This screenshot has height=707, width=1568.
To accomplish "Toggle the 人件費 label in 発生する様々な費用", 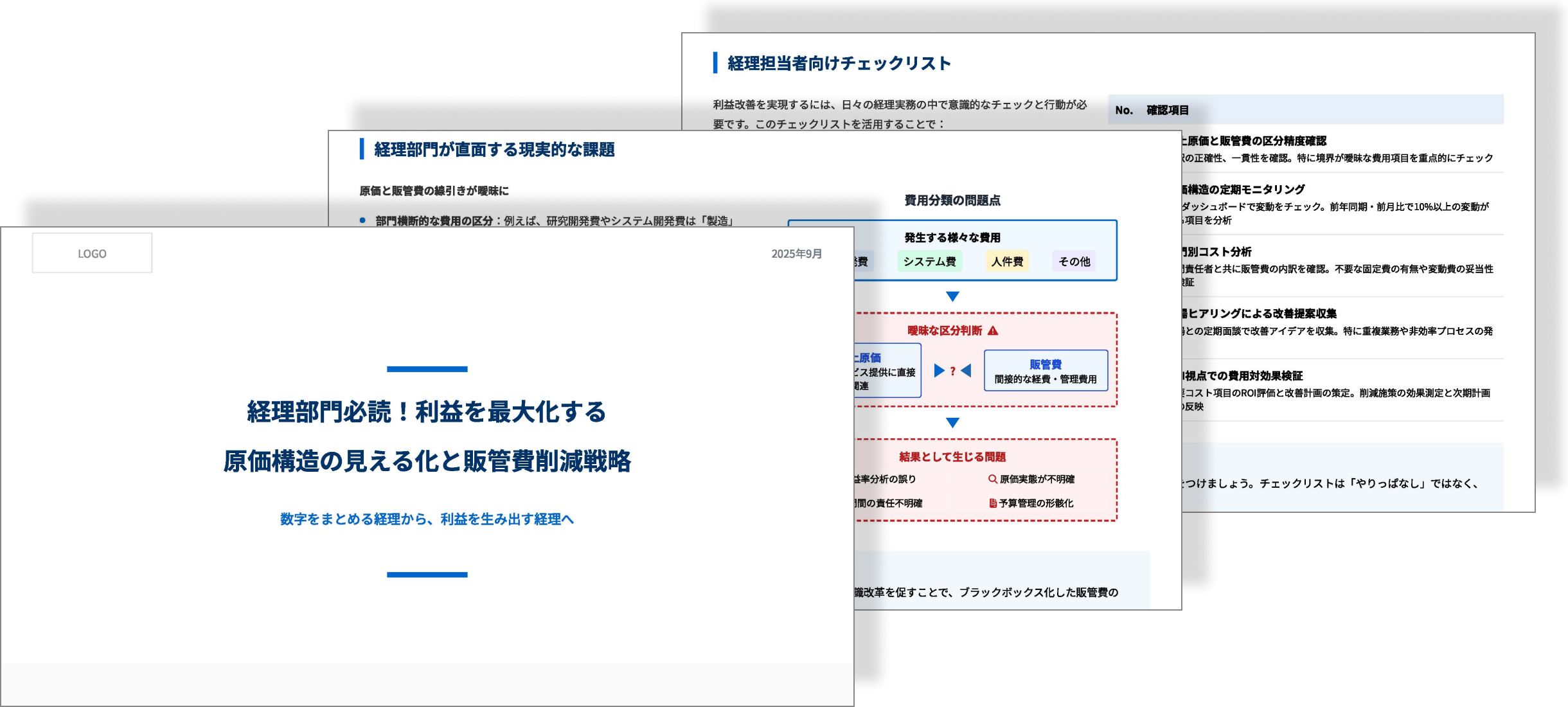I will tap(1006, 262).
